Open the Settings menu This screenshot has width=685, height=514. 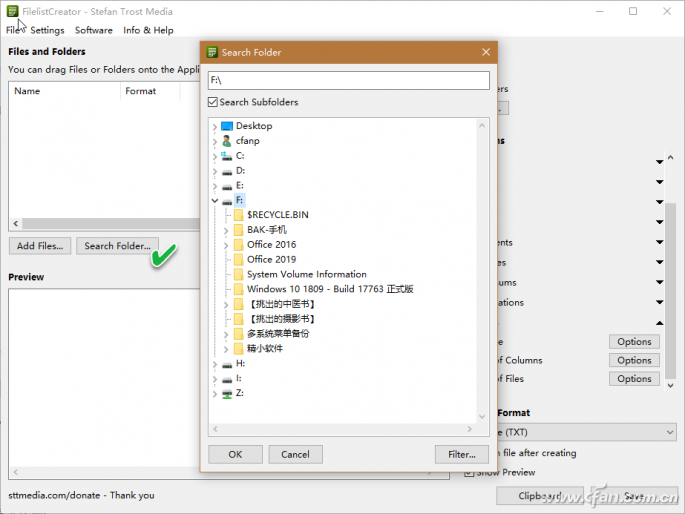[x=47, y=30]
